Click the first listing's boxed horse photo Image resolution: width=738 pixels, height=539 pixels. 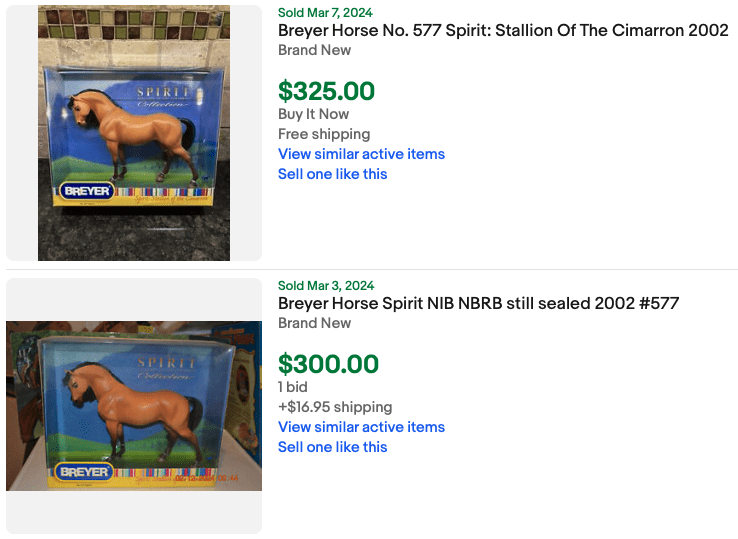pos(134,133)
